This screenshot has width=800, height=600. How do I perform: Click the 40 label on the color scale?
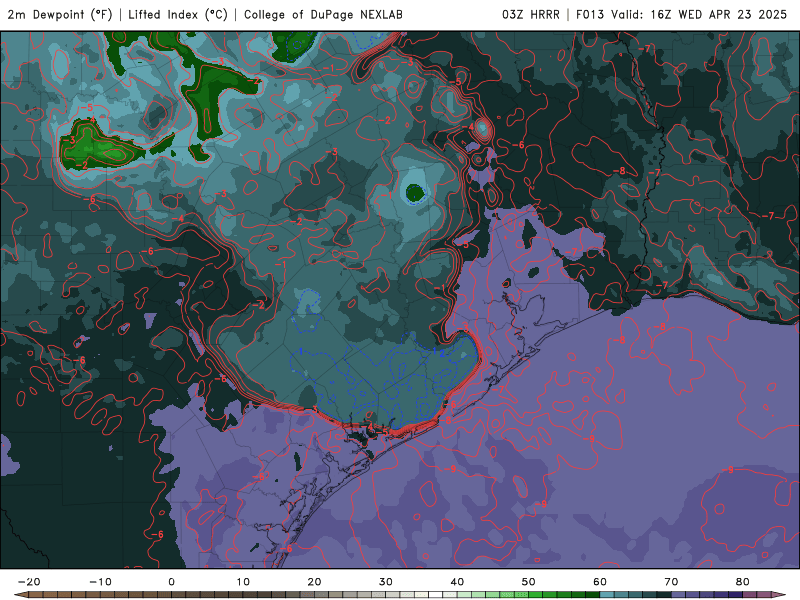(457, 582)
